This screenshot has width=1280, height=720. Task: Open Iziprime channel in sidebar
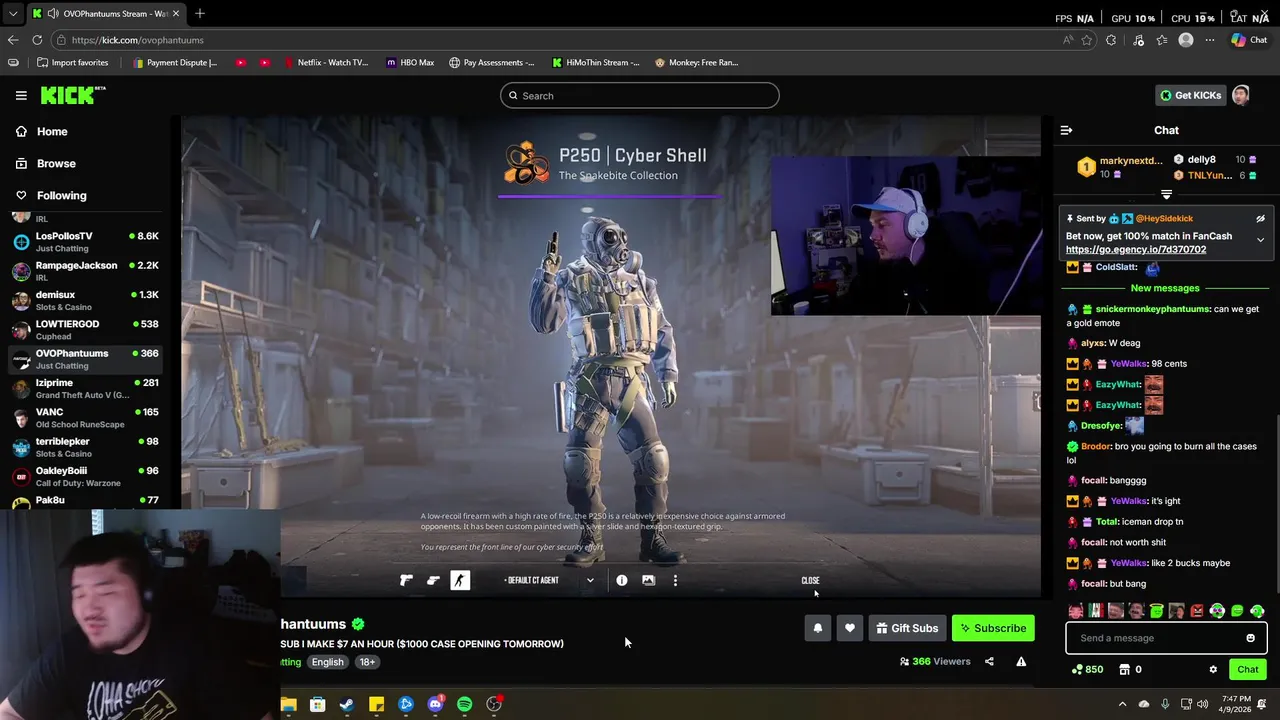pyautogui.click(x=86, y=388)
